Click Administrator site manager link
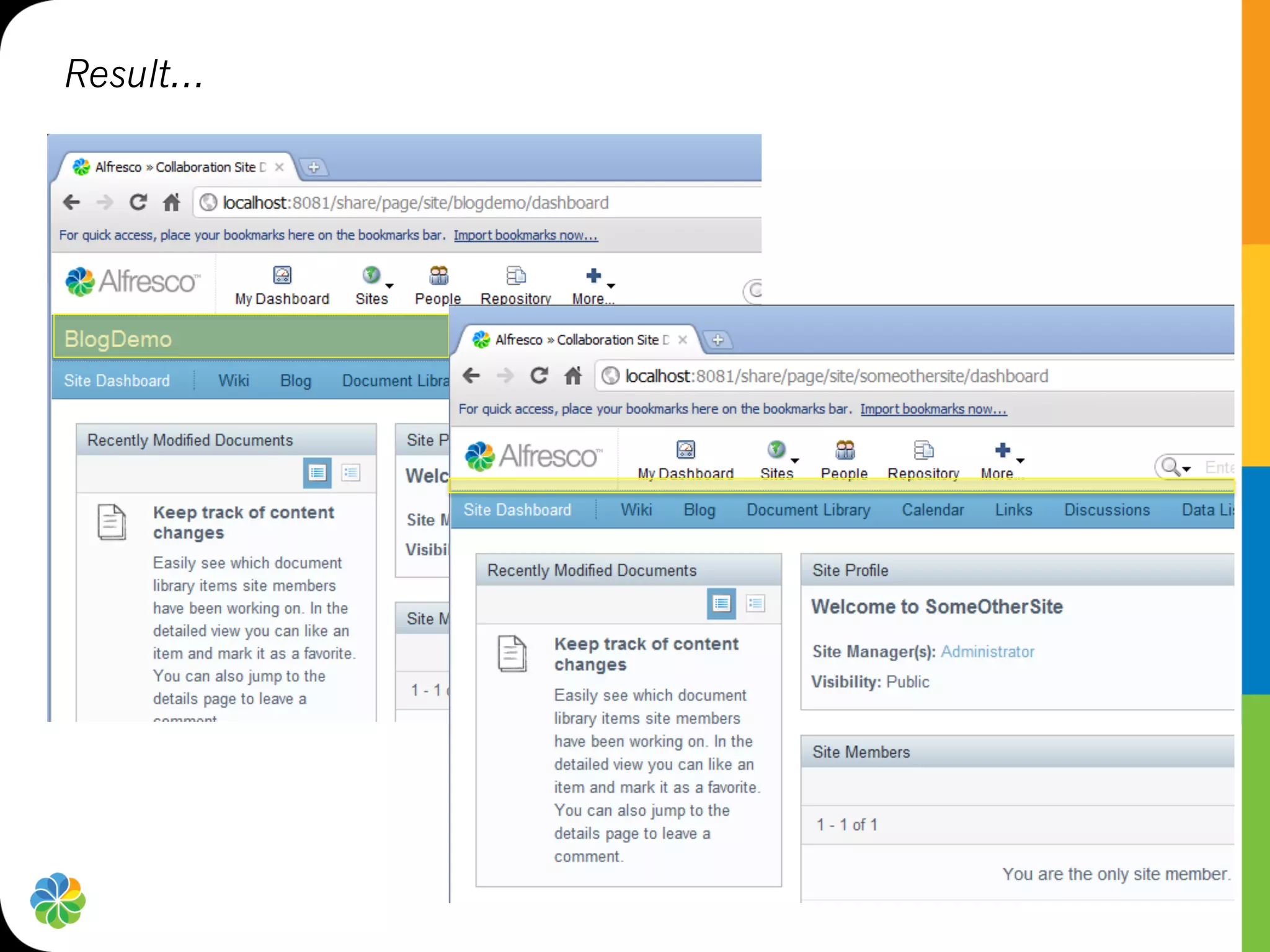1270x952 pixels. 987,651
